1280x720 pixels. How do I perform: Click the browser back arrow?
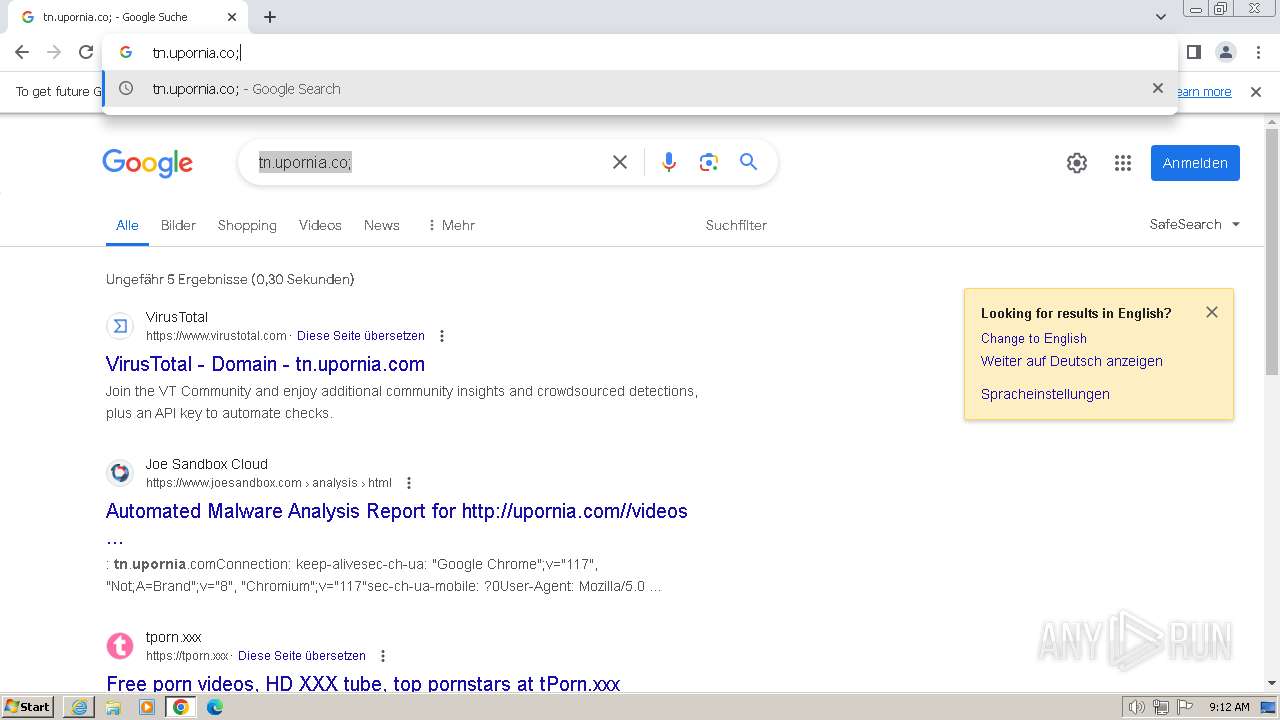coord(22,52)
